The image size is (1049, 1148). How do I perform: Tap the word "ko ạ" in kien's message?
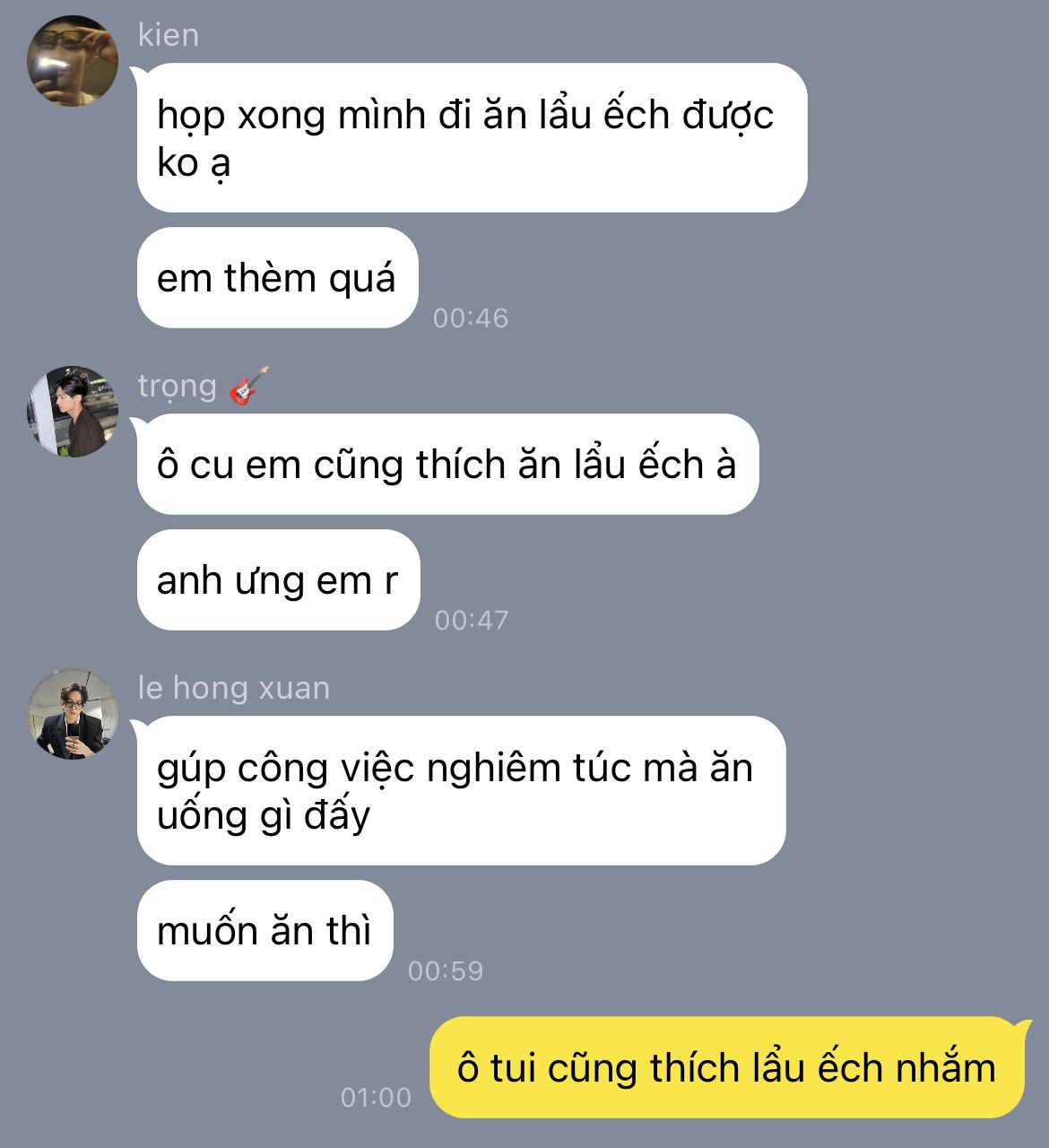click(194, 164)
